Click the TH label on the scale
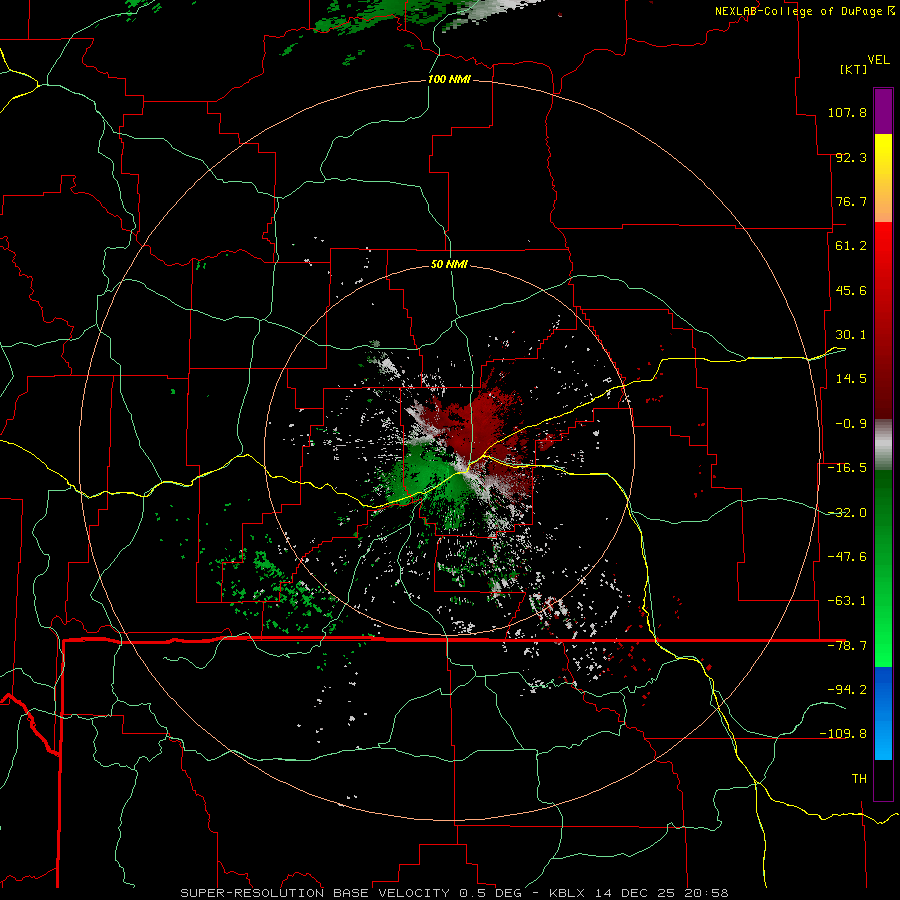 (859, 778)
